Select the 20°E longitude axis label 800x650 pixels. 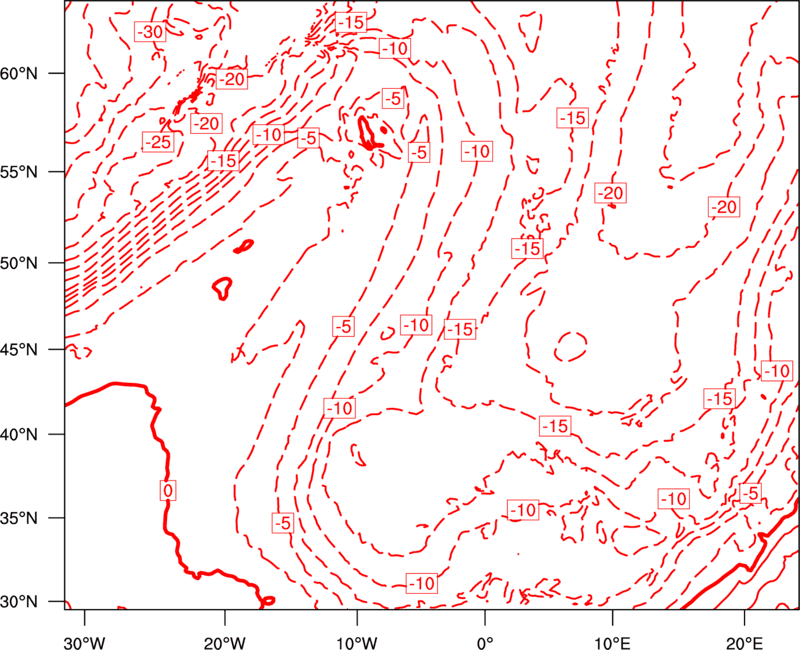(x=744, y=642)
